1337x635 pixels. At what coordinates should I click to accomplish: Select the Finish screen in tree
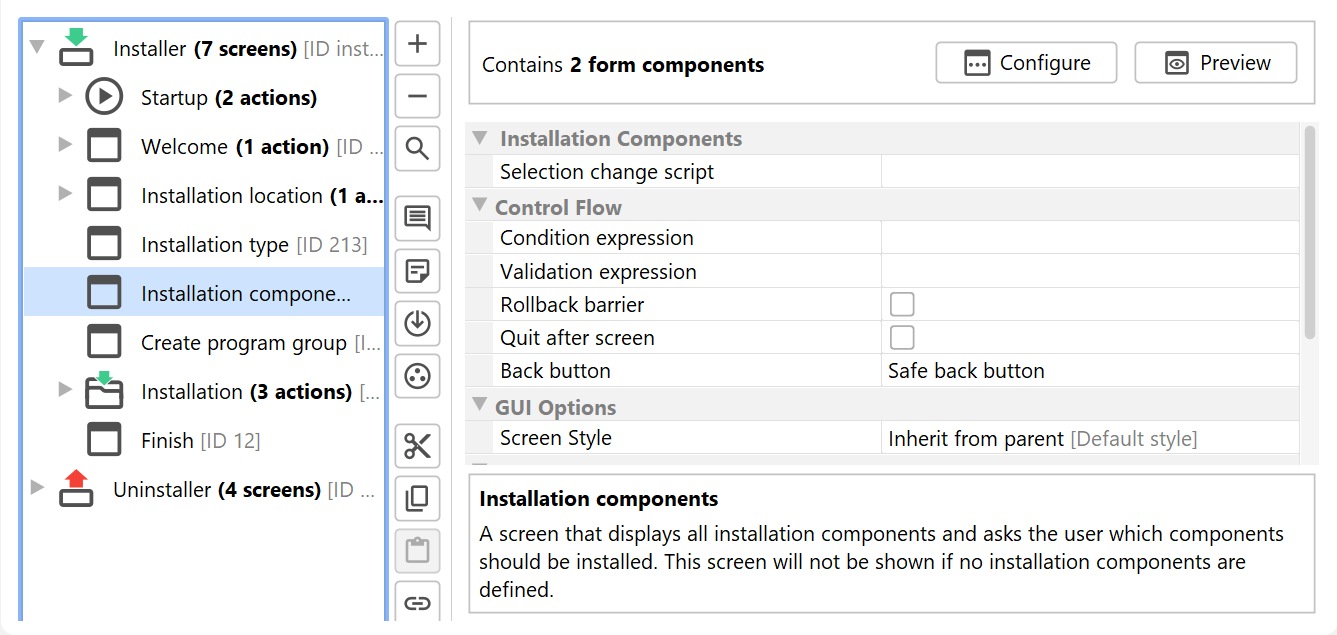coord(167,441)
